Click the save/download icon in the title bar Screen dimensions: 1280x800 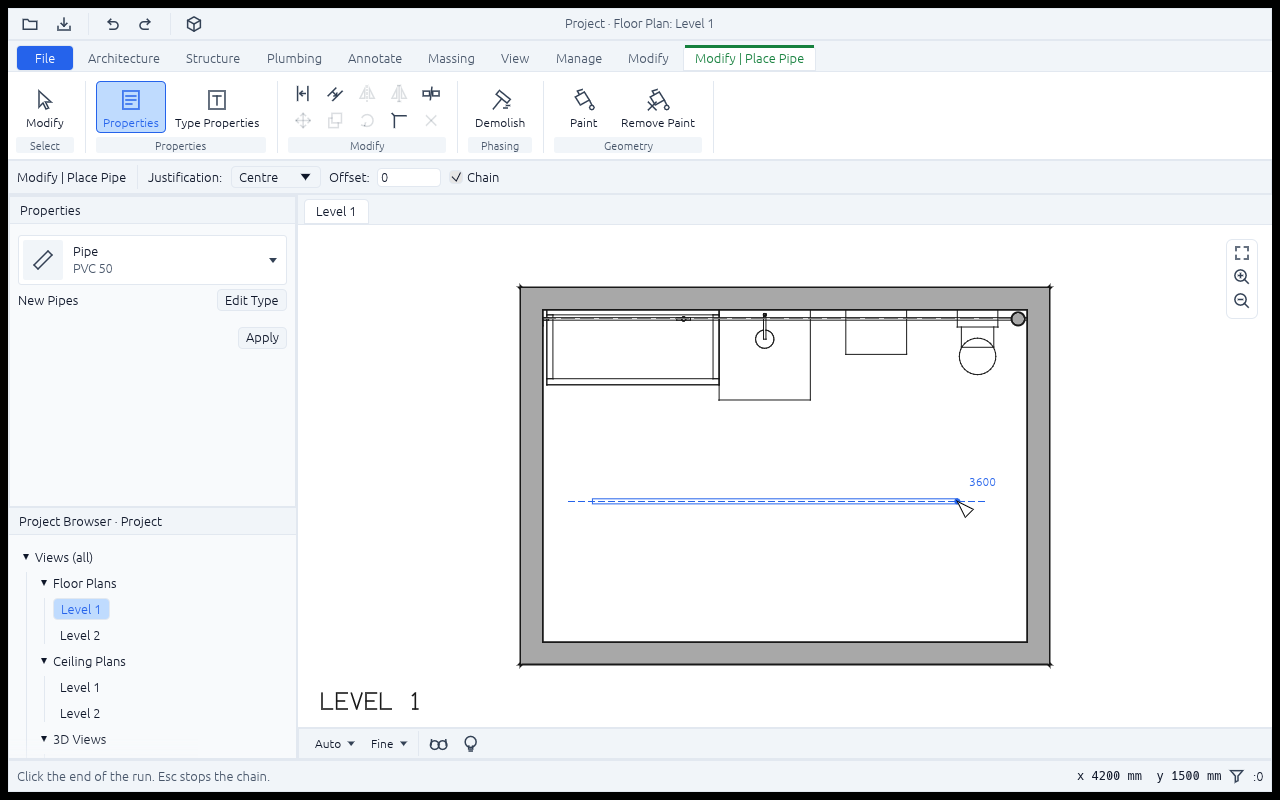point(64,24)
